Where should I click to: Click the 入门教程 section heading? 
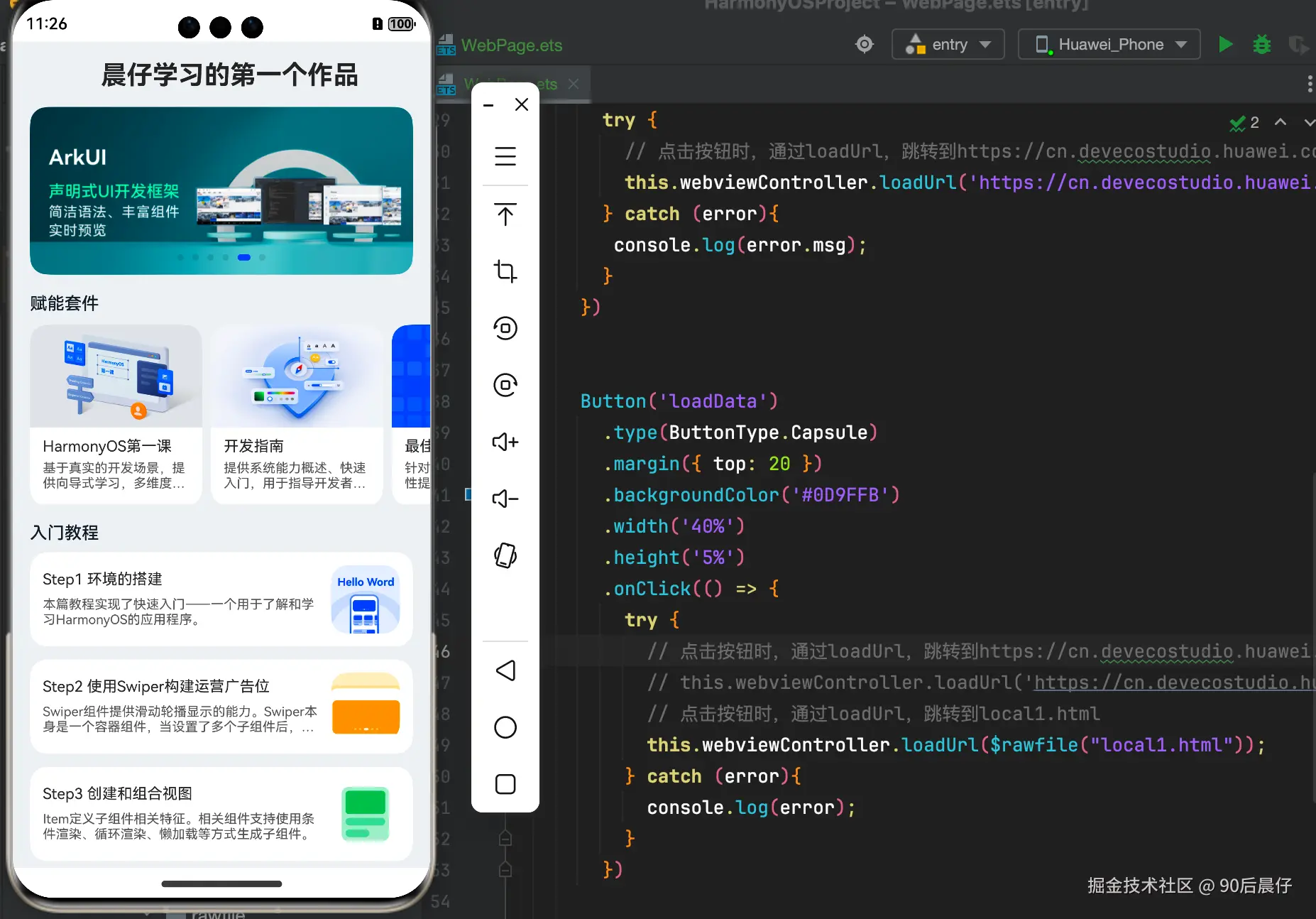[x=64, y=533]
